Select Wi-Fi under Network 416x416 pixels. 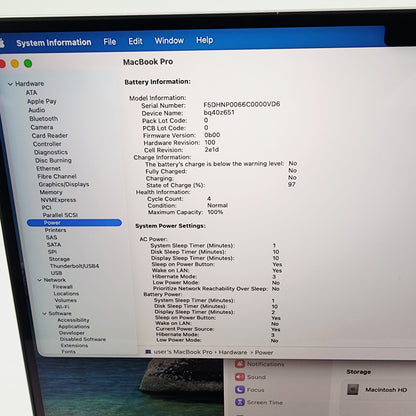[x=62, y=307]
